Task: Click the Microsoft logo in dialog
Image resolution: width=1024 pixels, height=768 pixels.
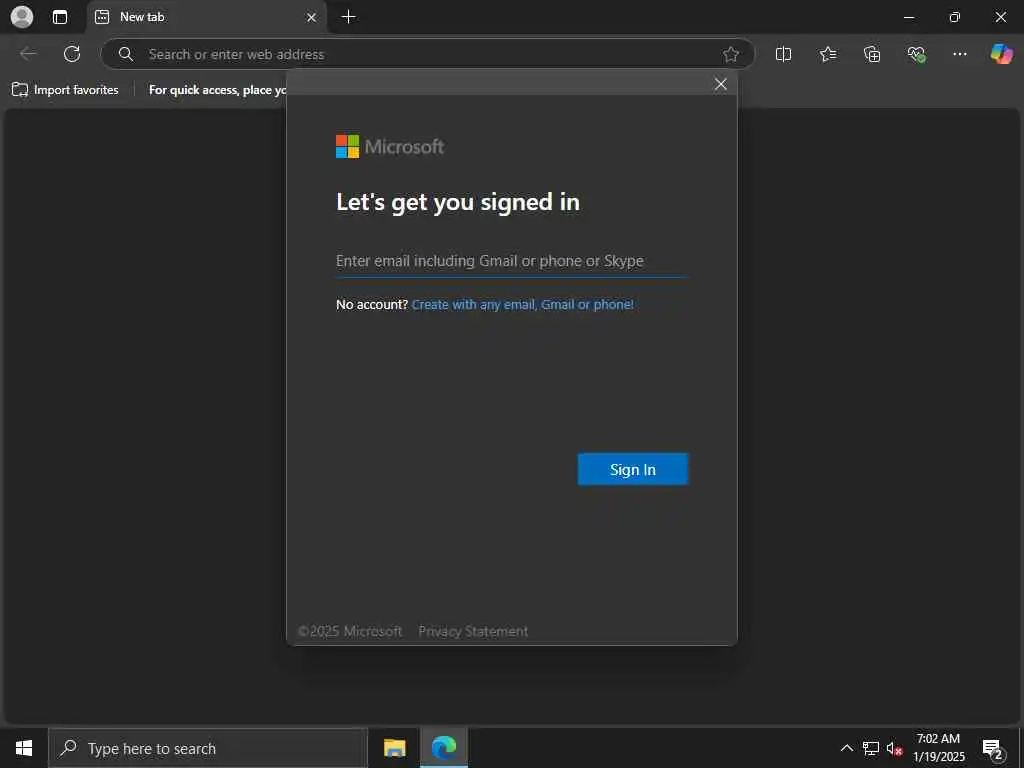Action: click(x=347, y=146)
